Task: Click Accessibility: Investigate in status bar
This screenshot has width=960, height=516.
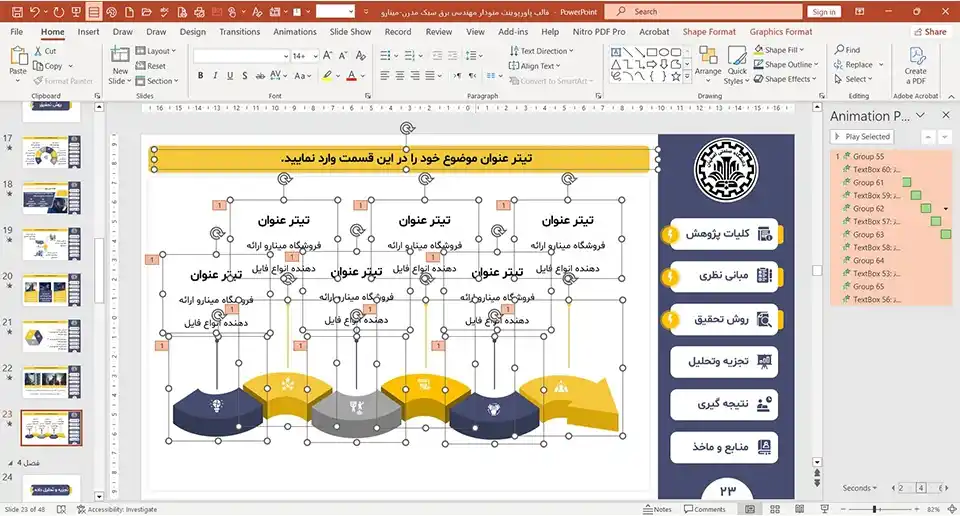Action: pos(117,509)
